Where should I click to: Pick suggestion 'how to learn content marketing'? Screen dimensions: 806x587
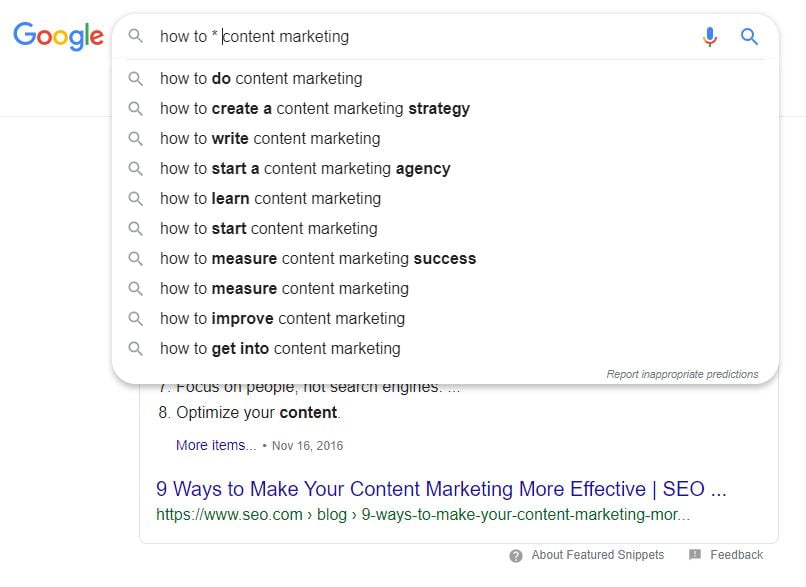click(x=445, y=198)
